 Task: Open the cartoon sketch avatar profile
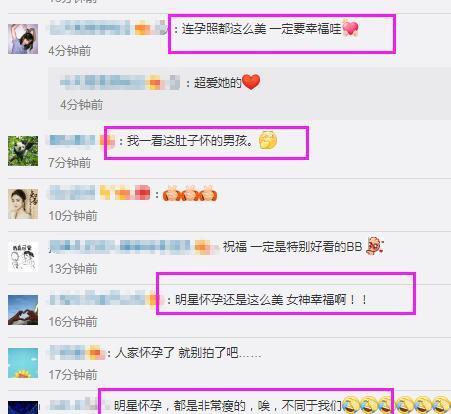(x=23, y=257)
